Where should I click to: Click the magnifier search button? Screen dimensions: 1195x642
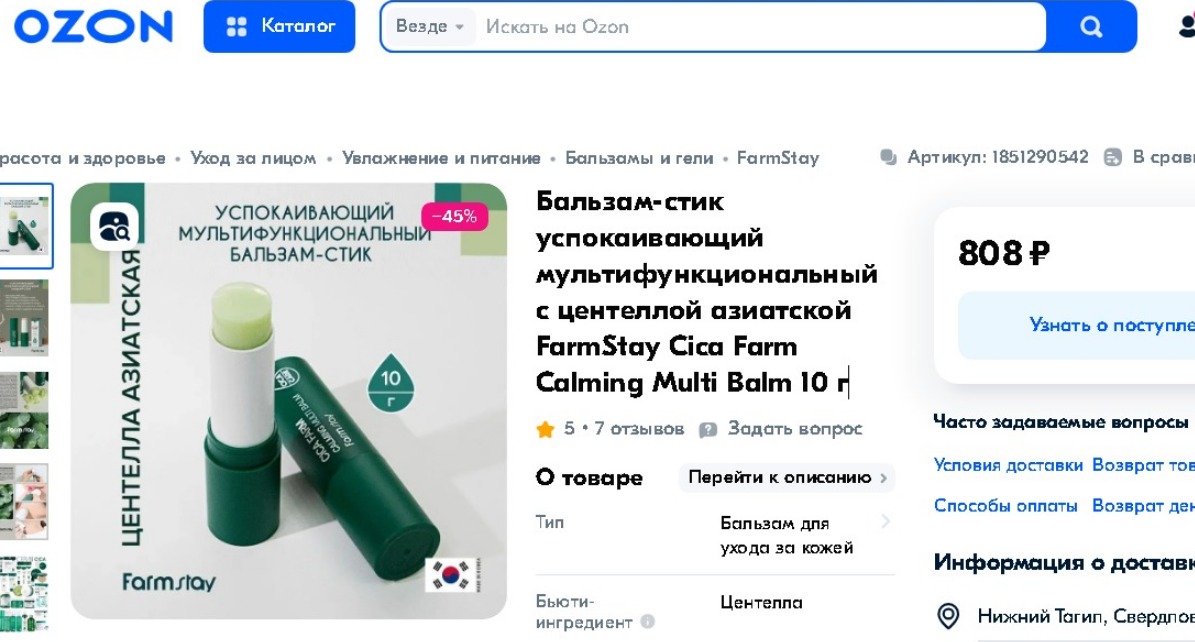[1091, 27]
